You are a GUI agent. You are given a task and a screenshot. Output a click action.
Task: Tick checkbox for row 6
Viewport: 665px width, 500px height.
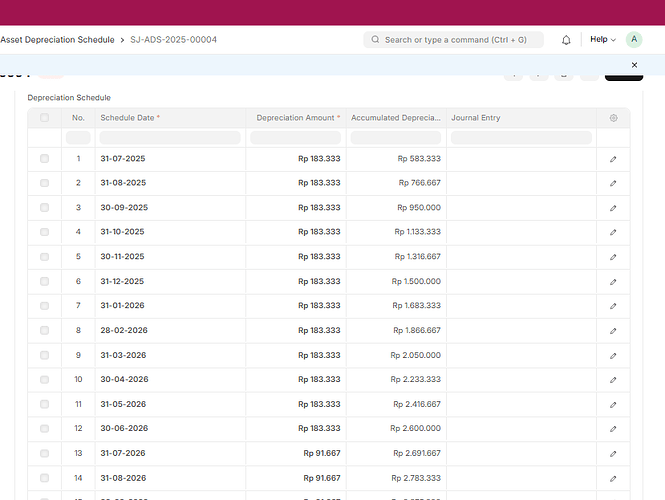[x=45, y=281]
